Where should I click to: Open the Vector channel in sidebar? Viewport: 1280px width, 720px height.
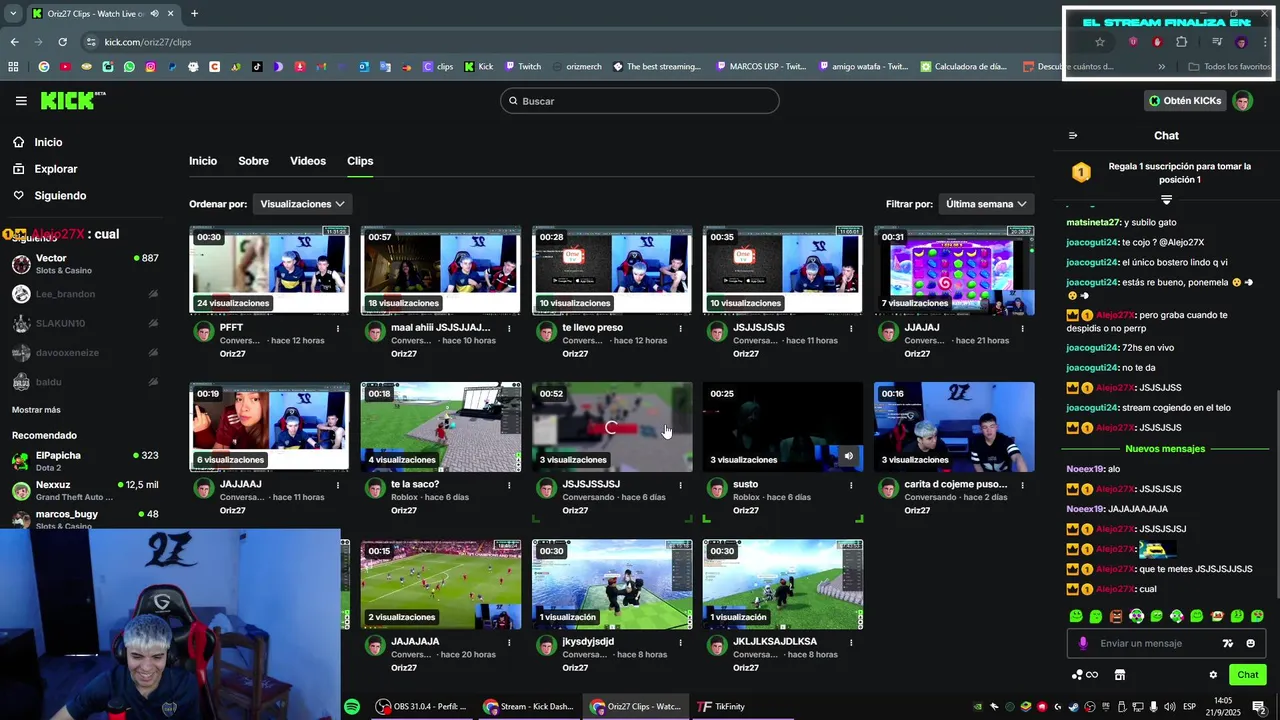(x=85, y=264)
